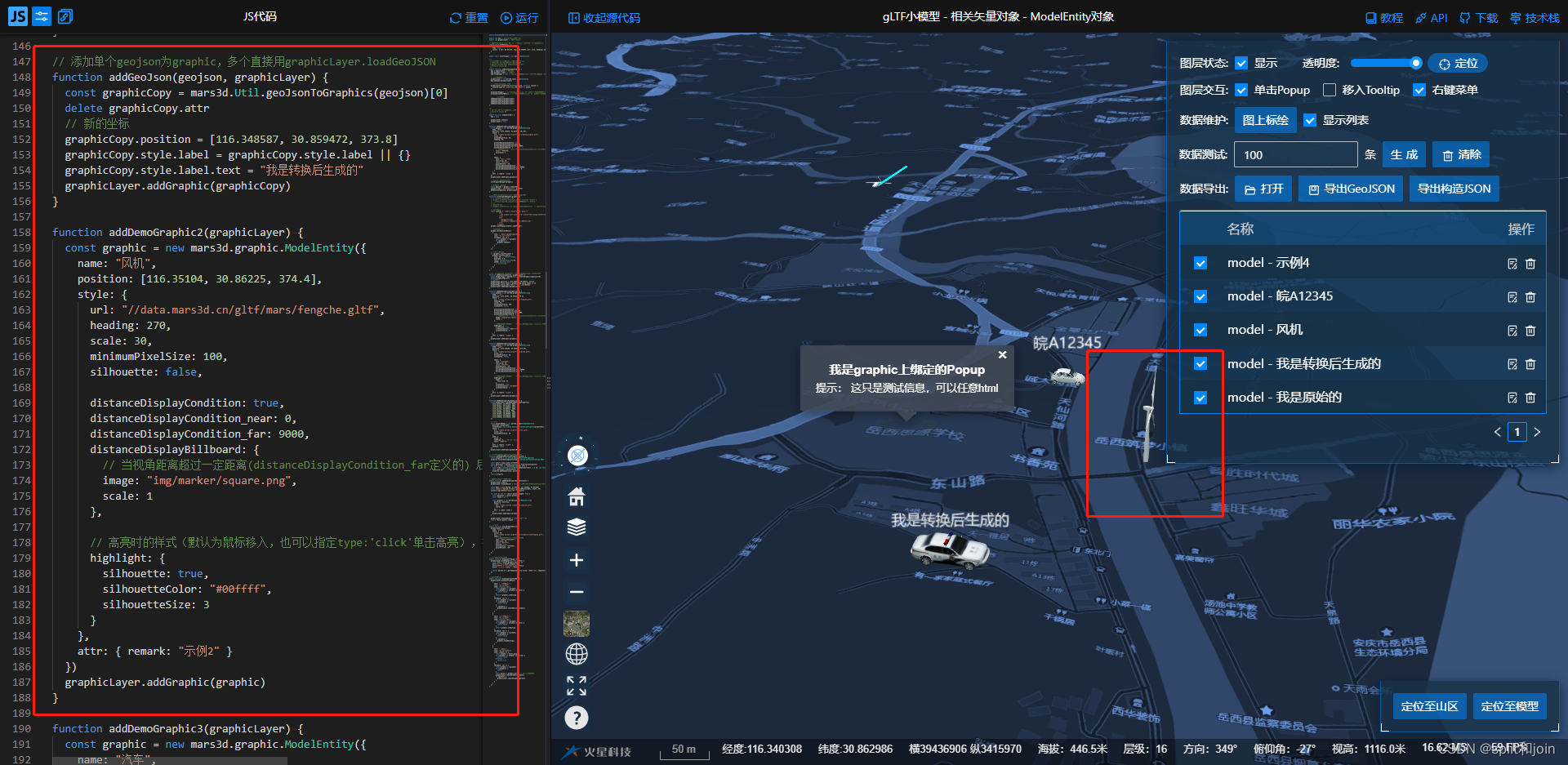Open the API documentation link
This screenshot has height=765, width=1568.
click(x=1432, y=18)
